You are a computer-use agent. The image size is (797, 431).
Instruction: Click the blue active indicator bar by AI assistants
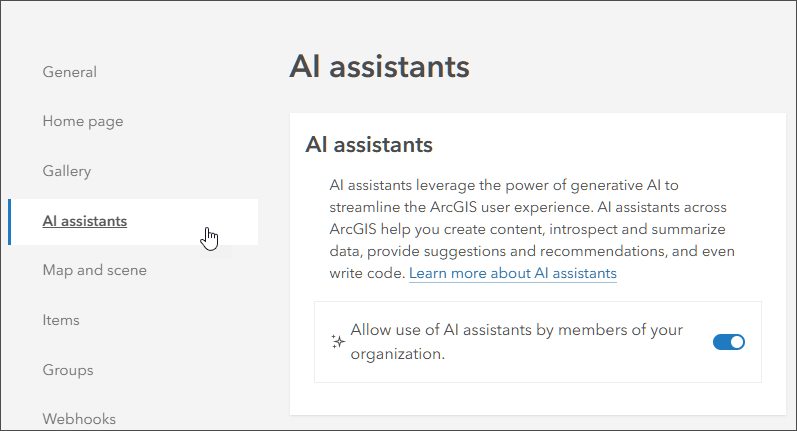(10, 221)
